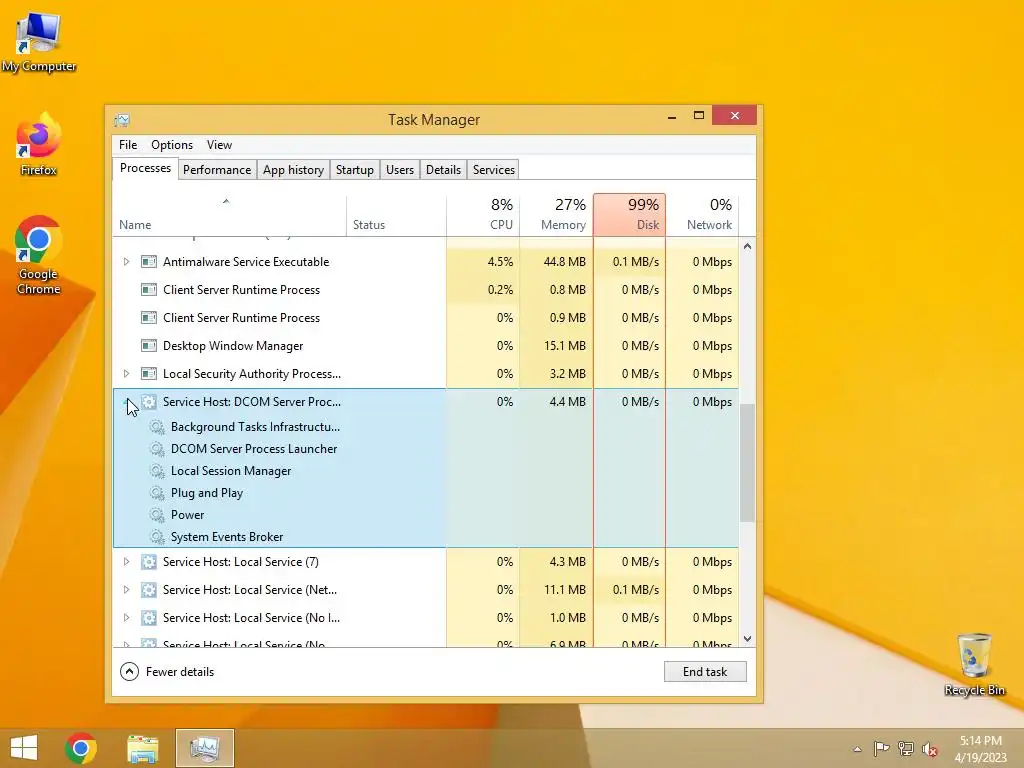Click the muted volume tray icon
Screen dimensions: 1024x768
click(x=930, y=749)
